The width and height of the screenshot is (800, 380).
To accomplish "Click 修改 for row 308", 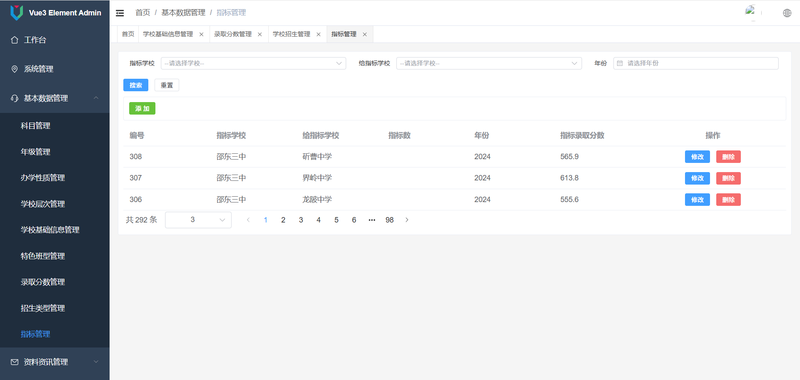I will (x=697, y=157).
